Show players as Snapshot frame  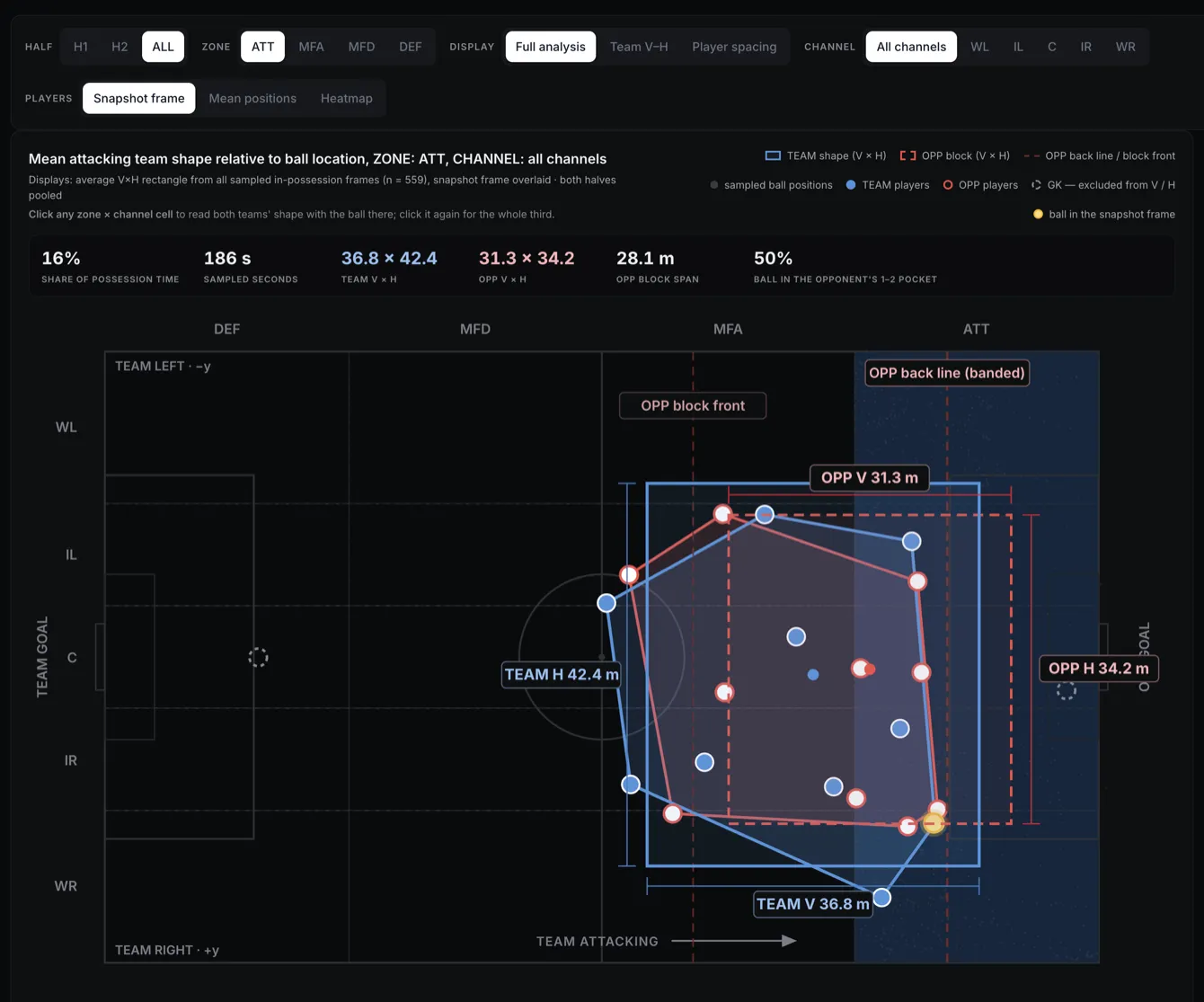[x=138, y=98]
